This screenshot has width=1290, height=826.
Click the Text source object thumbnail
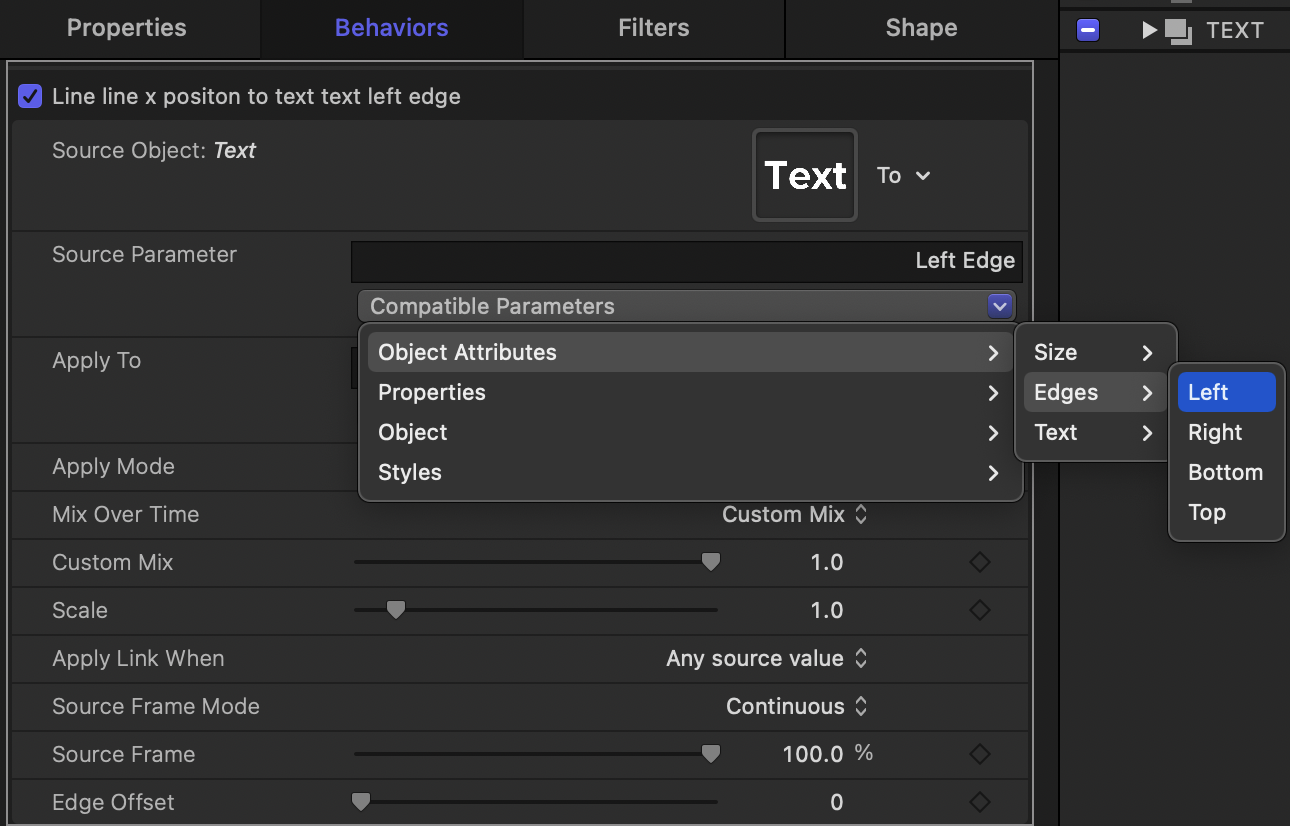pos(805,175)
